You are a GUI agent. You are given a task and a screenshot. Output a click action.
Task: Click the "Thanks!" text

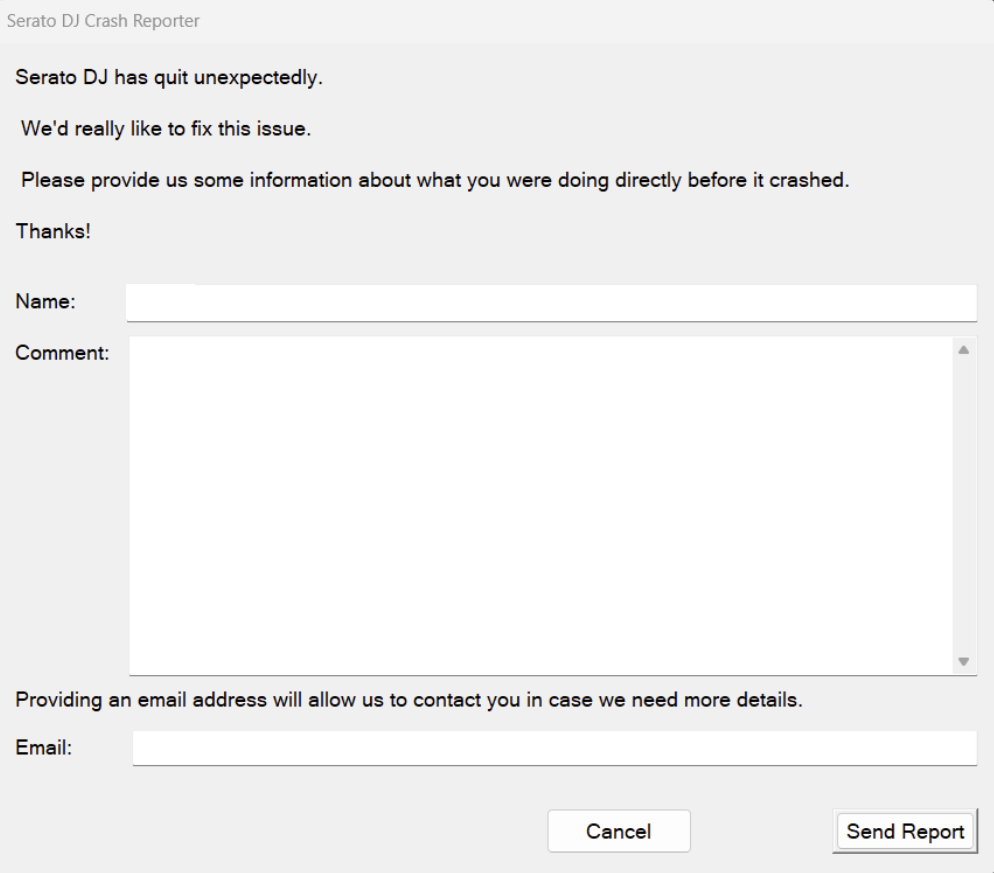(53, 231)
